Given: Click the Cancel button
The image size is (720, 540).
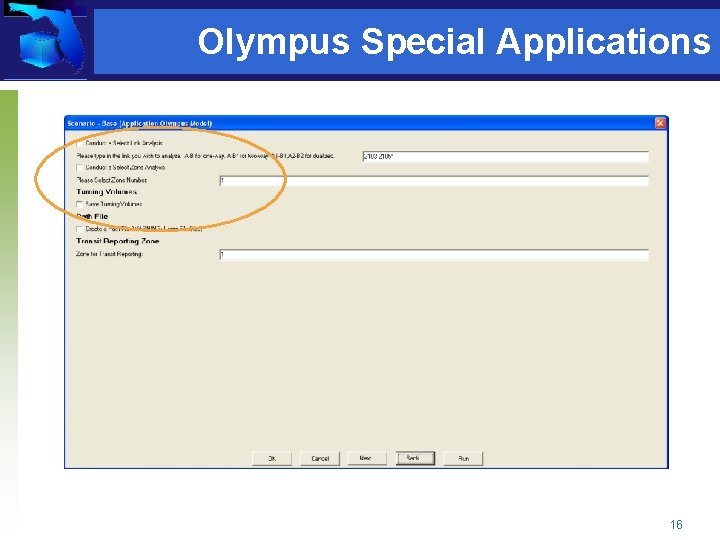Looking at the screenshot, I should click(x=320, y=458).
